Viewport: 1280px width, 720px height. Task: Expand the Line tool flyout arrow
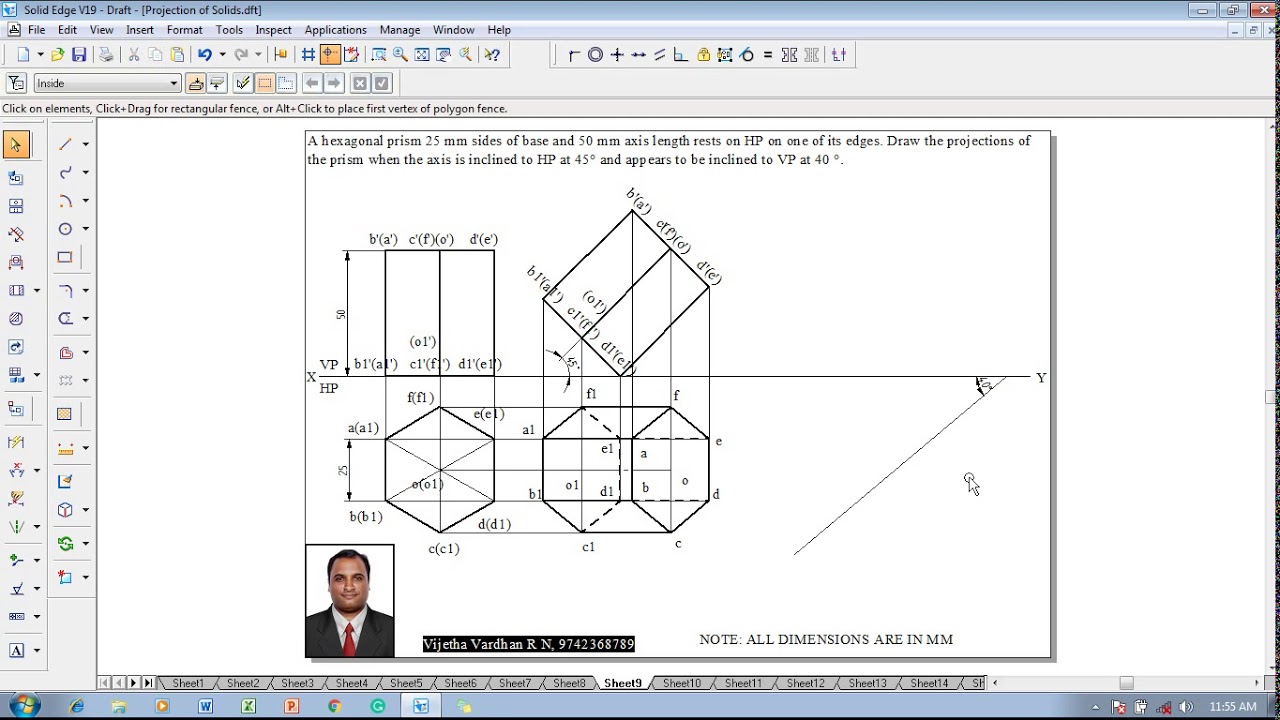[85, 144]
